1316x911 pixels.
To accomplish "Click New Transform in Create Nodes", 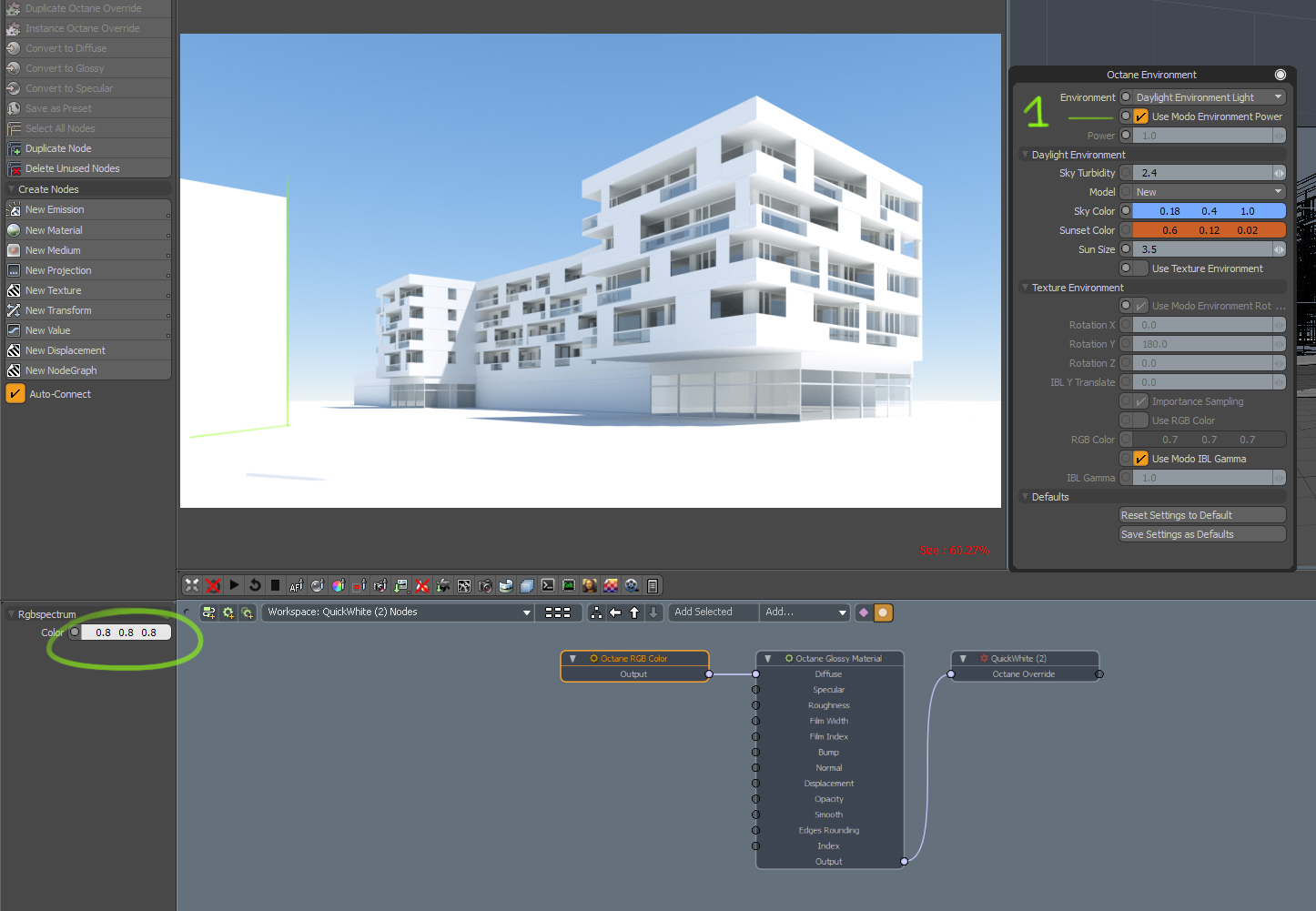I will 88,310.
